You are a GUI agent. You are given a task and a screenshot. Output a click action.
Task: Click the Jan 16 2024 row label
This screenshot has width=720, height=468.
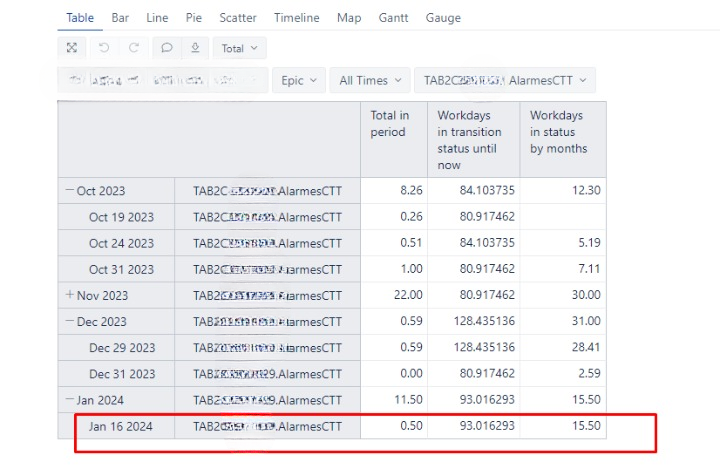[x=121, y=426]
